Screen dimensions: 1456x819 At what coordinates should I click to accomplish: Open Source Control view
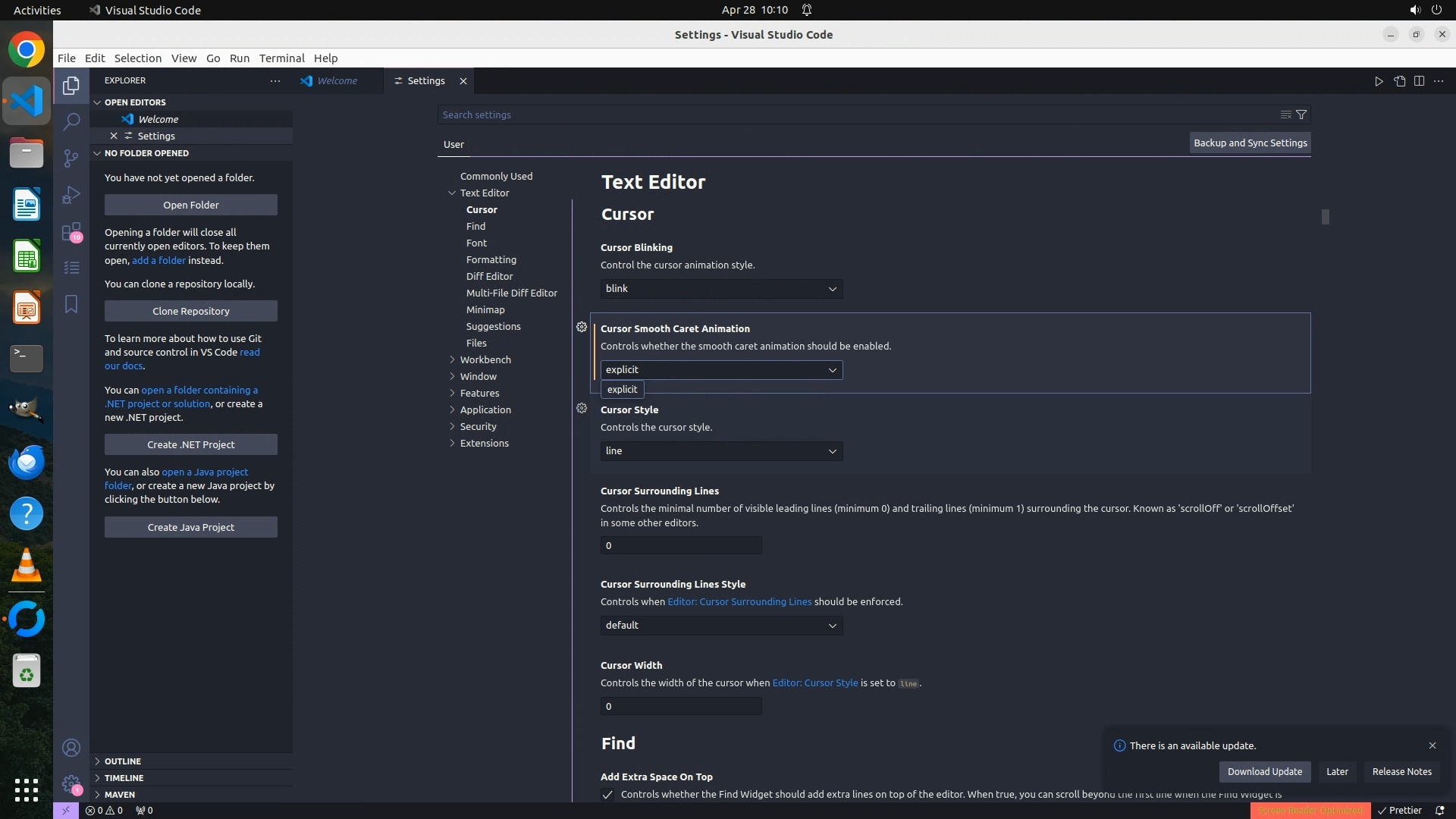71,158
